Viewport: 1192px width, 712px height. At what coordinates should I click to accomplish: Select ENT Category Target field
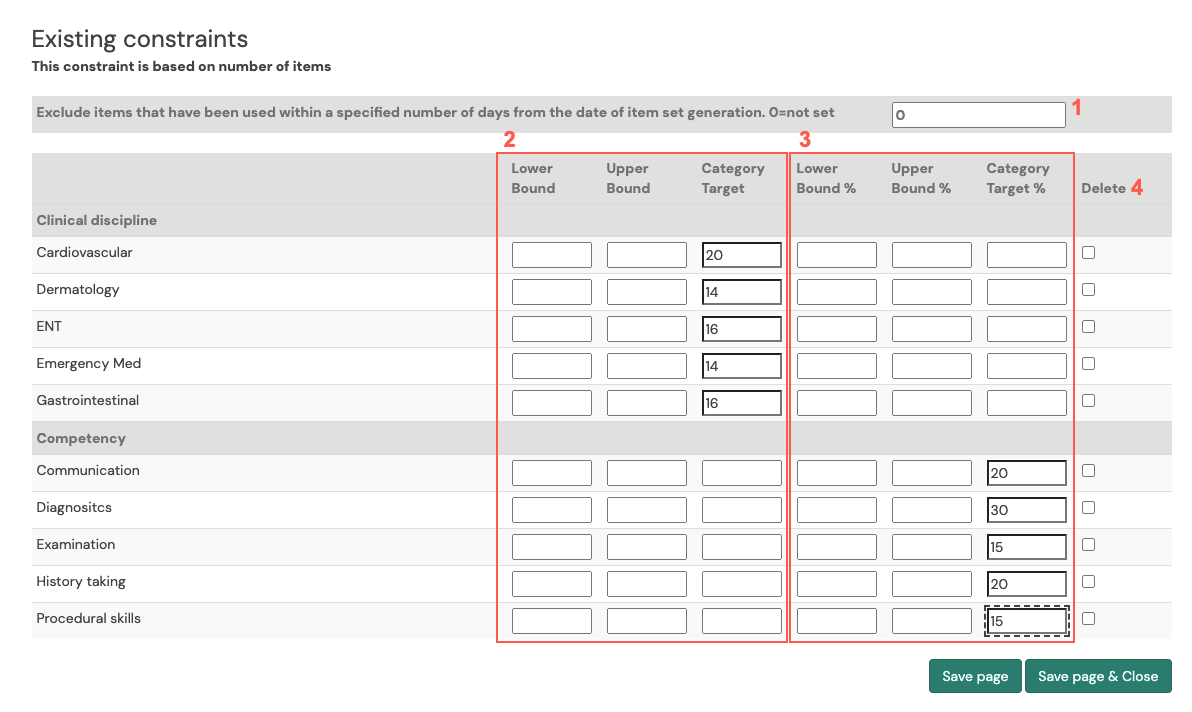point(741,329)
